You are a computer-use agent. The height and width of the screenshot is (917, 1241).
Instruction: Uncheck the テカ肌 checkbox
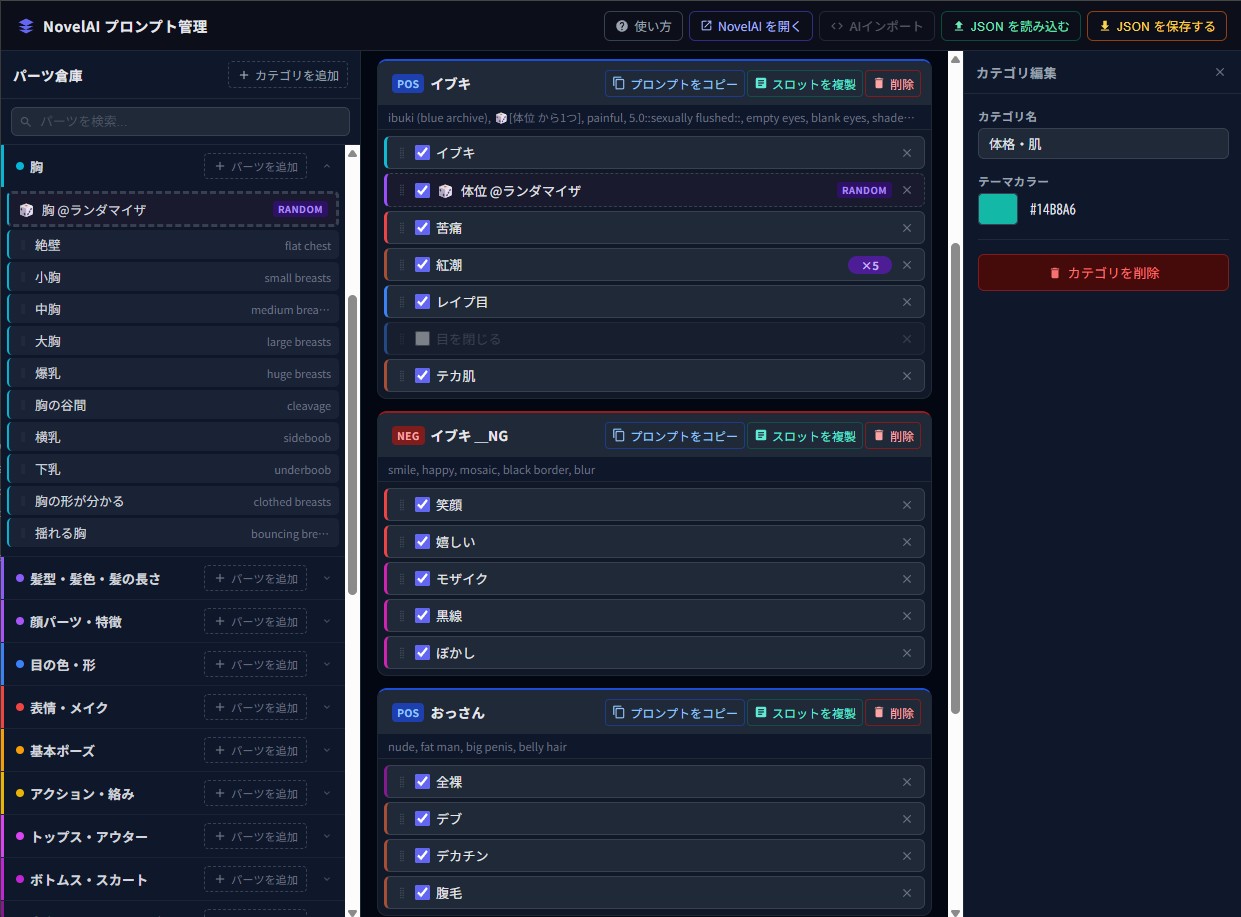pyautogui.click(x=422, y=376)
